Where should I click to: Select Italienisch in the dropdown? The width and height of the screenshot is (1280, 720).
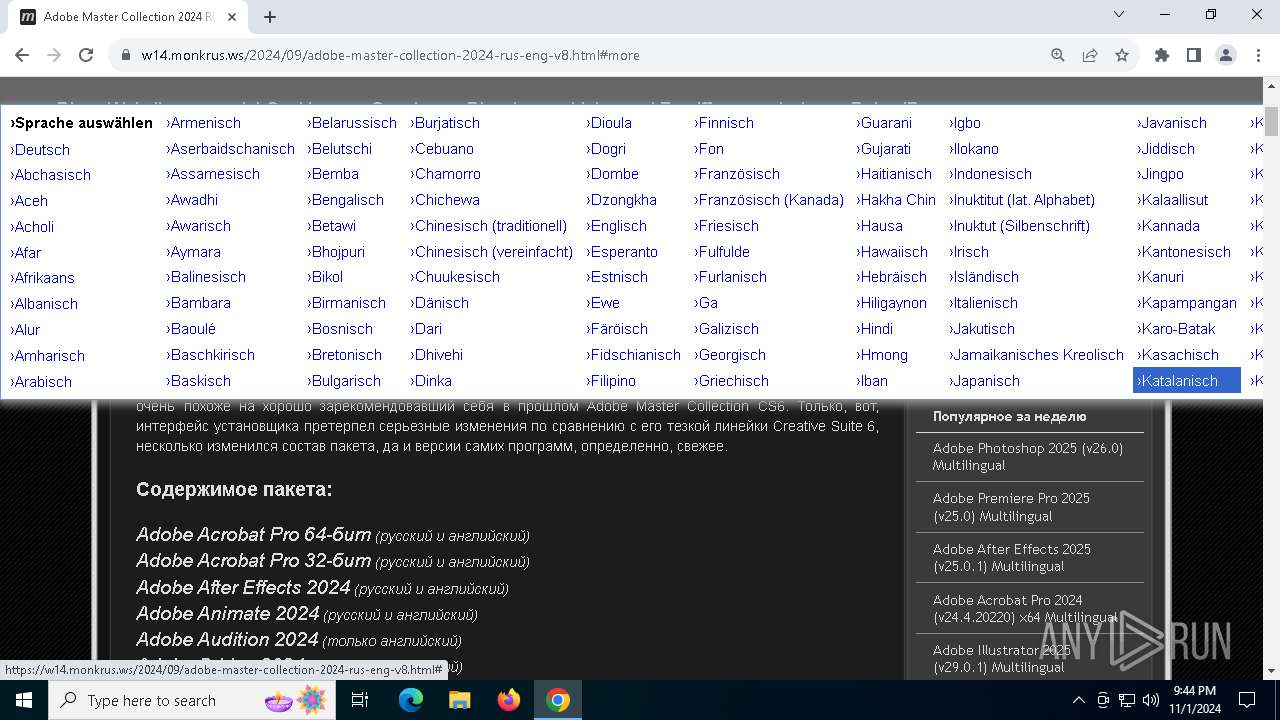(983, 303)
